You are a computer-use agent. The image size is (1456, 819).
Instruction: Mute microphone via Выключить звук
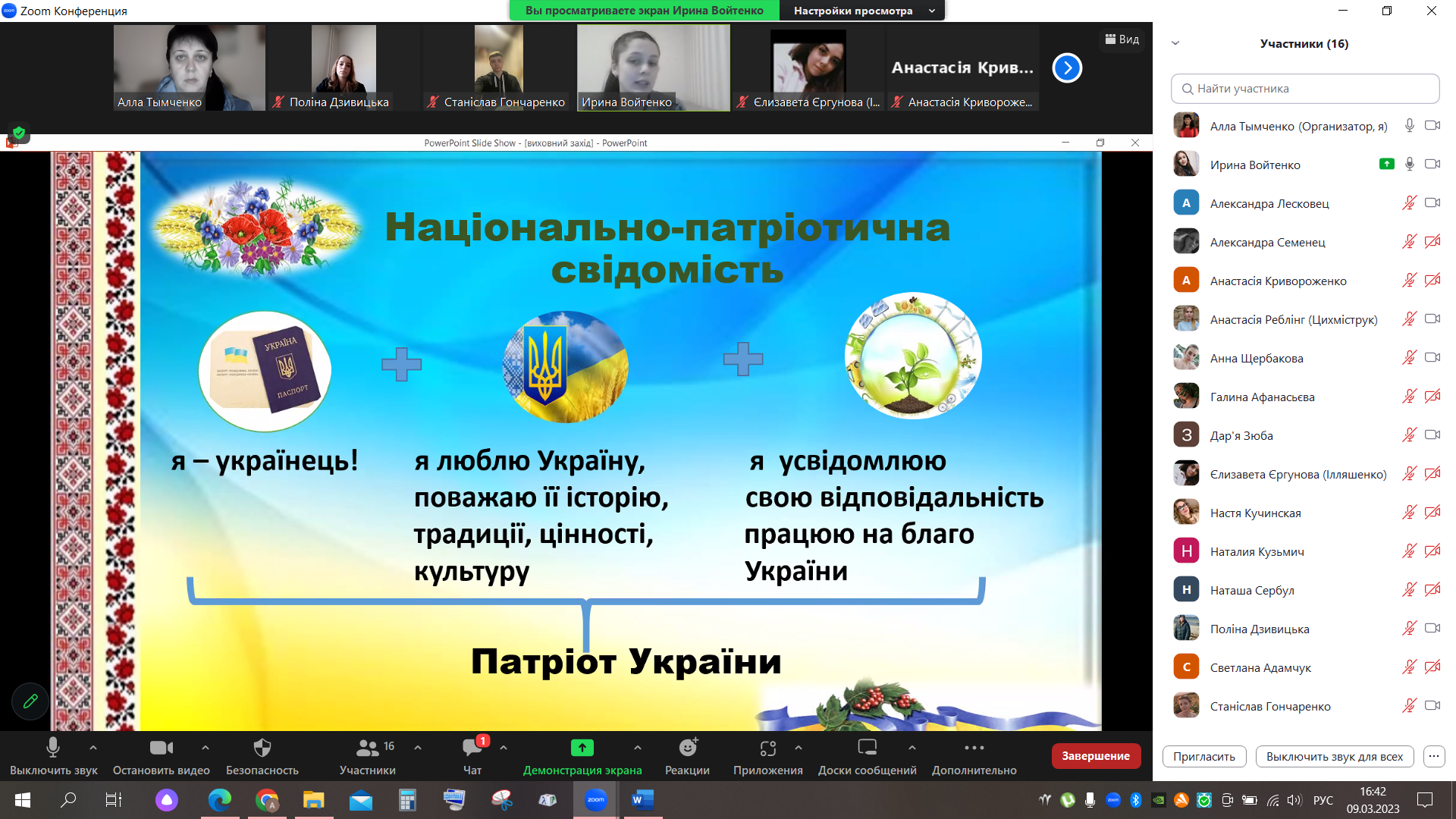[53, 748]
